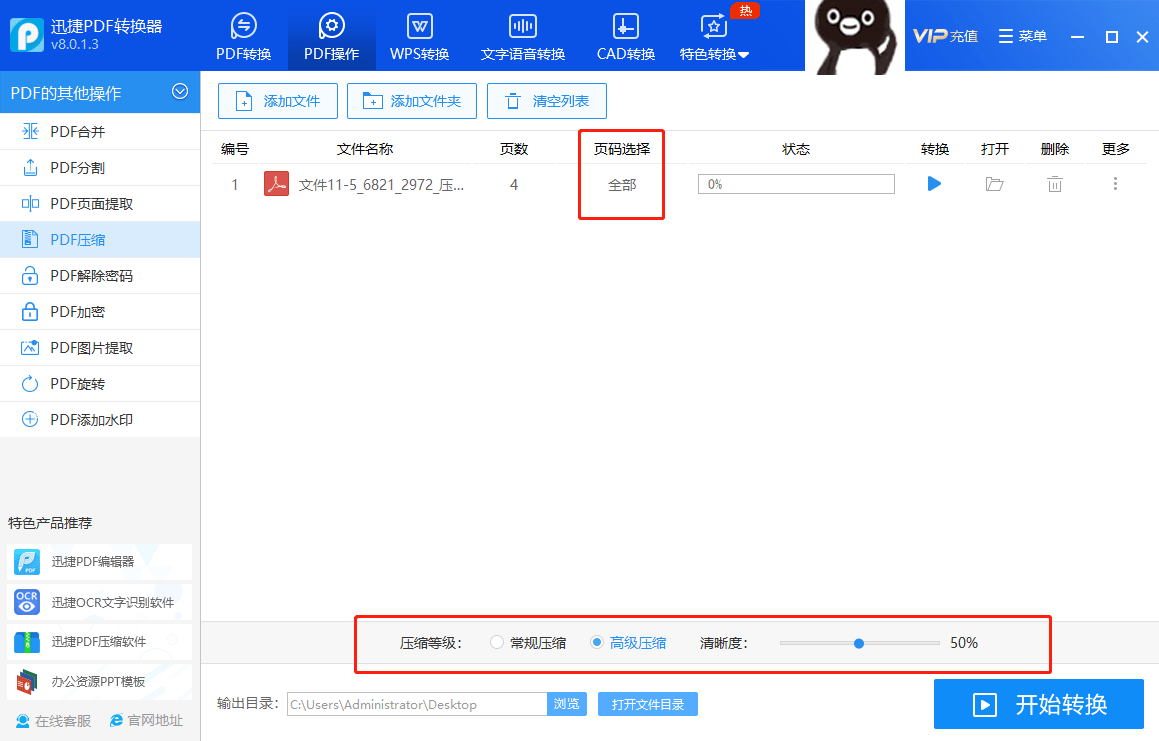Image resolution: width=1159 pixels, height=741 pixels.
Task: Open 迅捷OCR文字识别软件 product link
Action: 100,602
